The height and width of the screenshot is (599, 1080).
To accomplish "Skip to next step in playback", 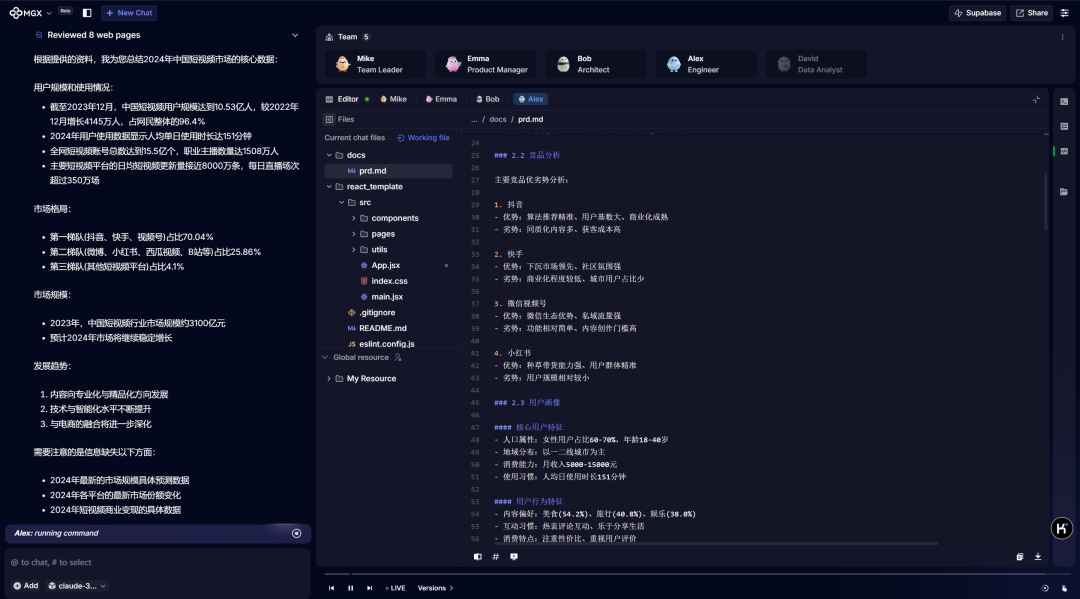I will tap(369, 588).
